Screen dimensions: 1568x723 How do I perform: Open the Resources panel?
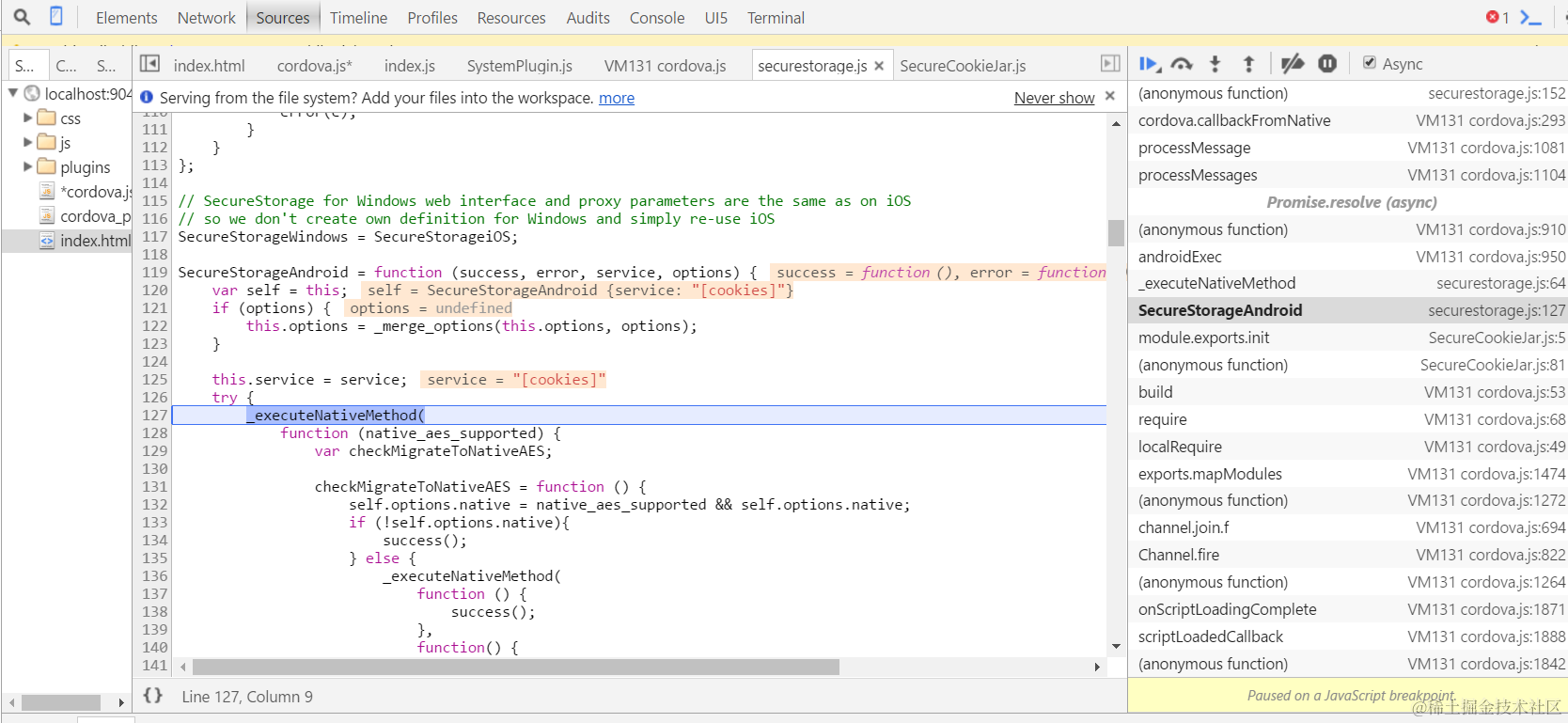click(x=511, y=18)
